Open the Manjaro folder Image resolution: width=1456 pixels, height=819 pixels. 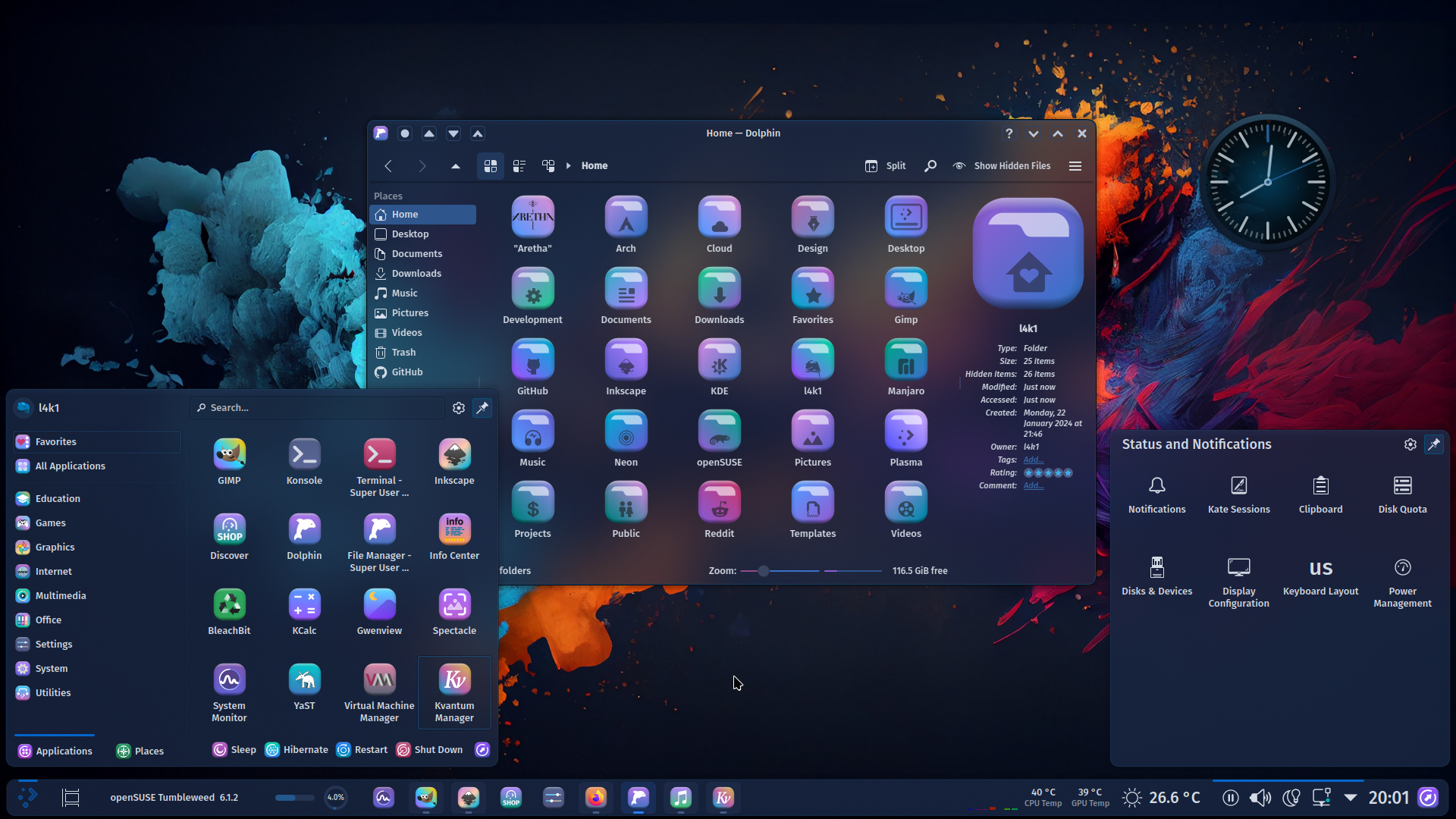pyautogui.click(x=905, y=367)
